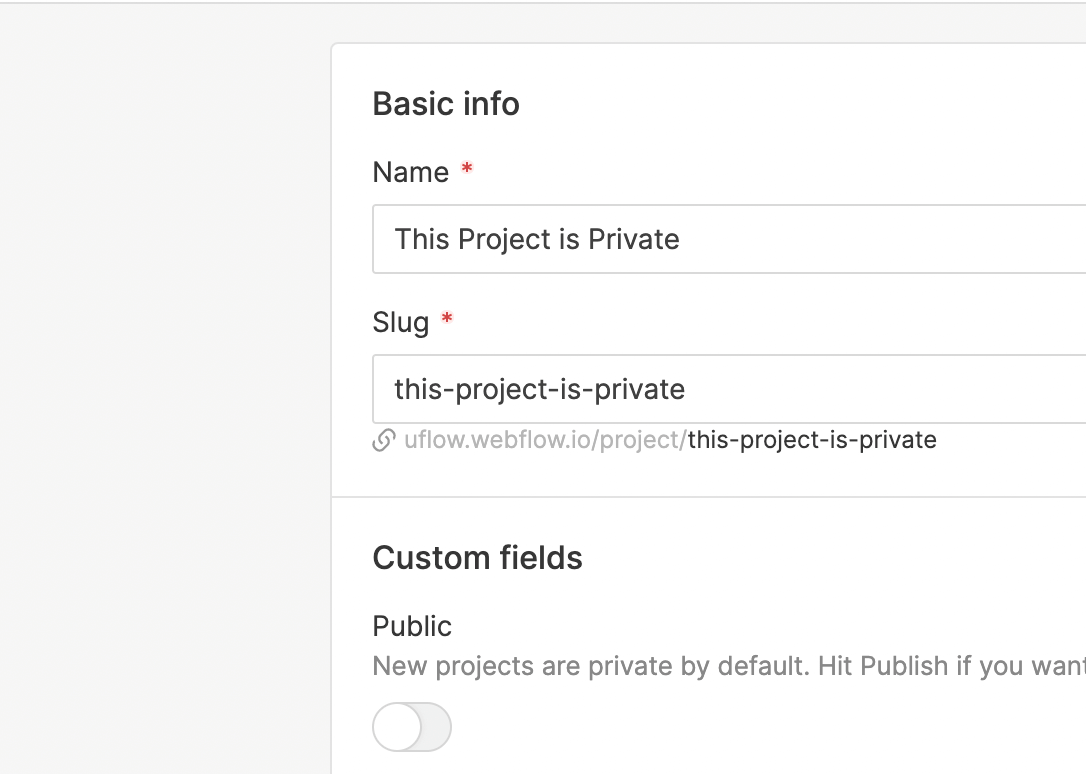Click the Public field label
This screenshot has width=1086, height=774.
[x=412, y=626]
